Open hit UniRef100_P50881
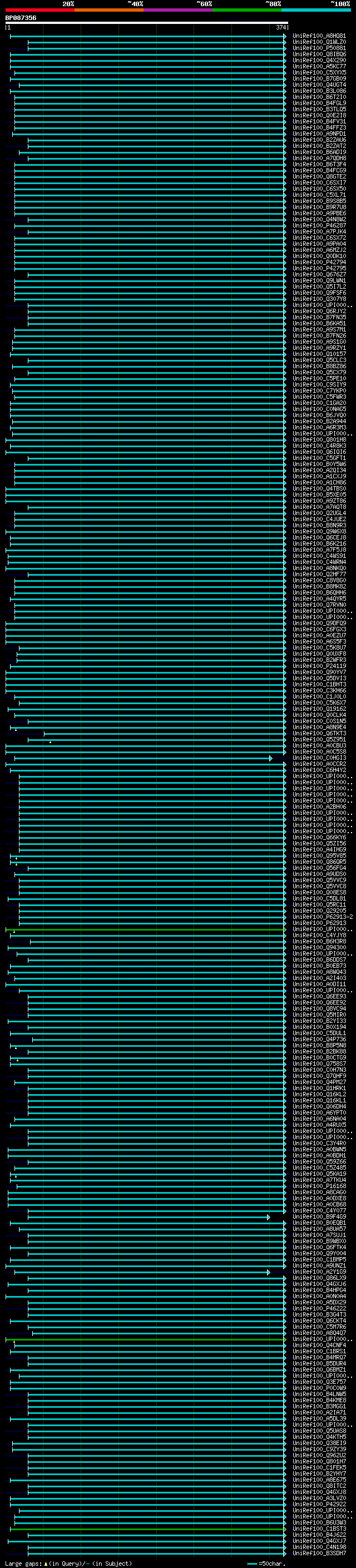The image size is (356, 1568). (x=319, y=48)
